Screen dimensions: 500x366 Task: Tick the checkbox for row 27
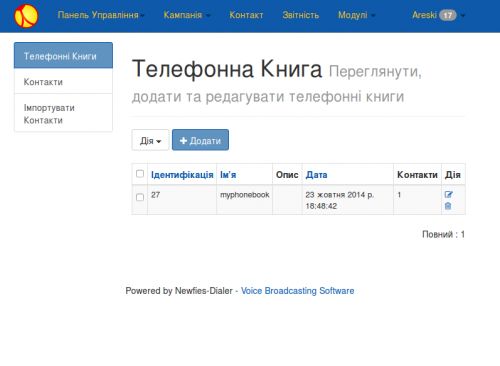coord(140,197)
